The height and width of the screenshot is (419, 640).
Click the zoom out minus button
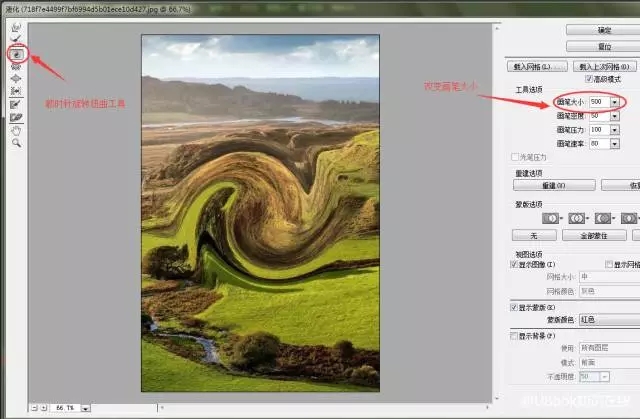(35, 408)
